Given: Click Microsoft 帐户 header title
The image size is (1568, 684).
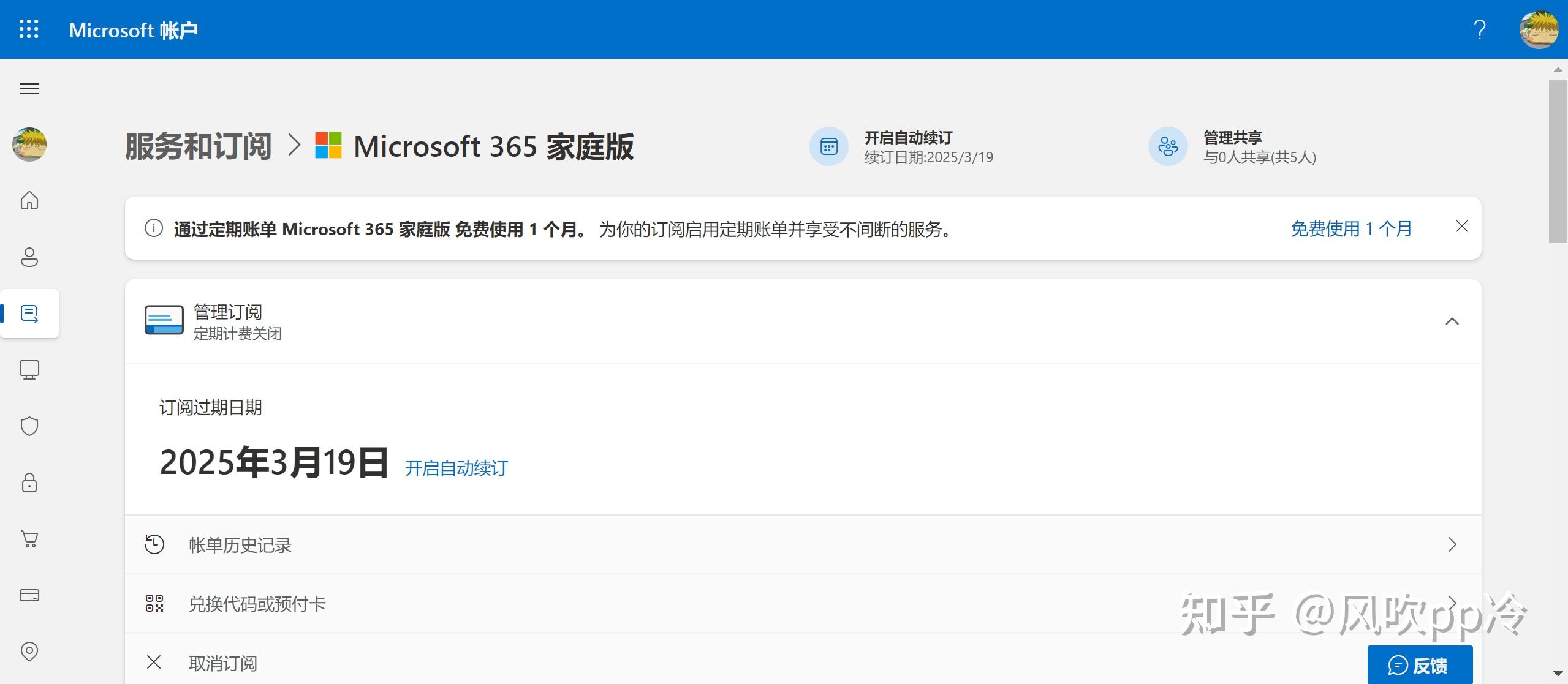Looking at the screenshot, I should click(133, 30).
